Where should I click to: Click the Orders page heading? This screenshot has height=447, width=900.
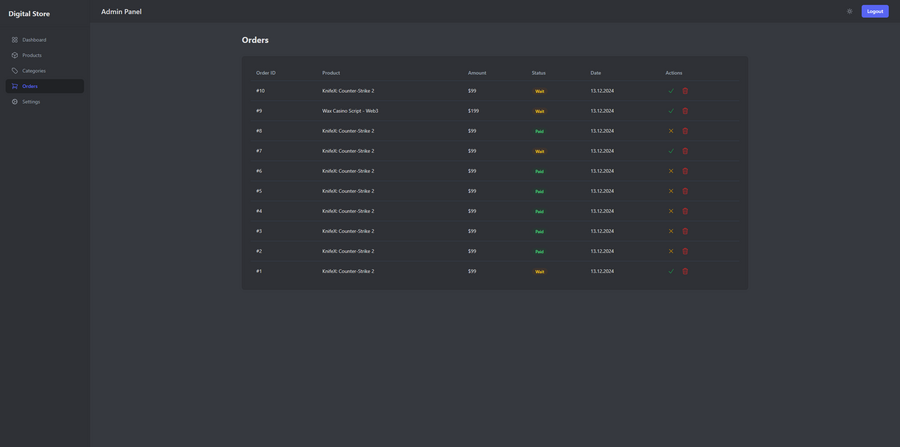pyautogui.click(x=255, y=40)
